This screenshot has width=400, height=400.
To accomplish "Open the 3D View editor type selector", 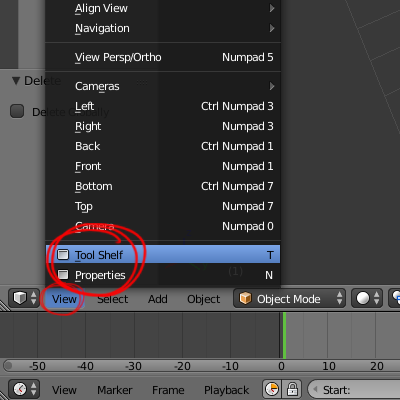I will pyautogui.click(x=24, y=298).
